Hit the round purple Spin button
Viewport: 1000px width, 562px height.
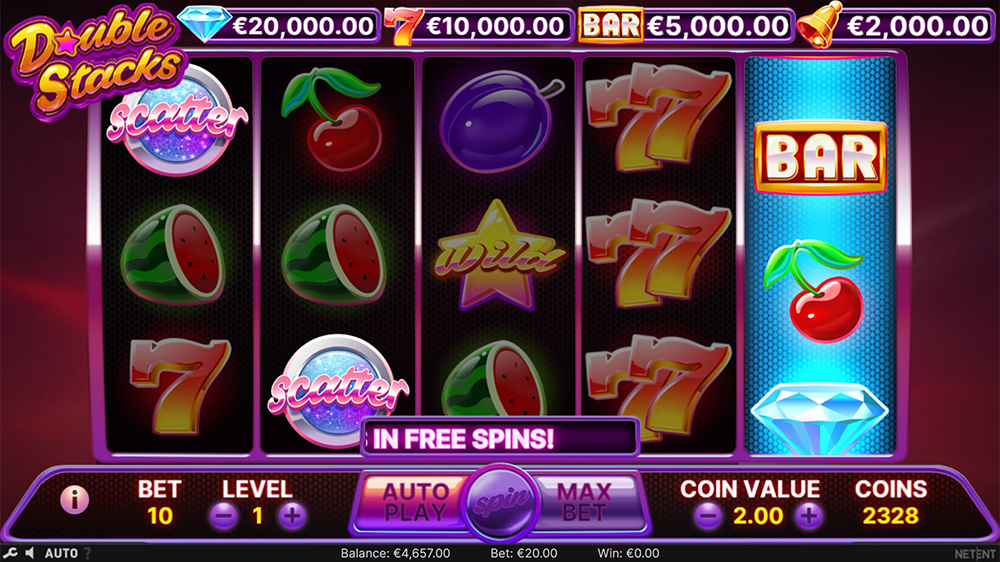coord(501,502)
